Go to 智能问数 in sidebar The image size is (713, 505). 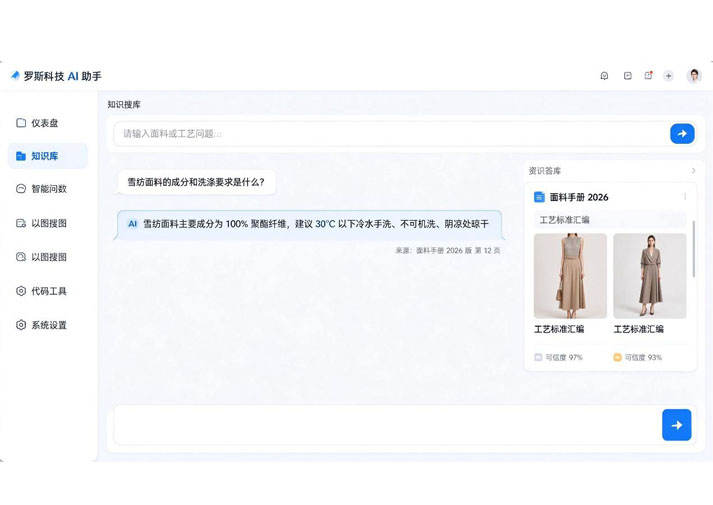[x=47, y=189]
